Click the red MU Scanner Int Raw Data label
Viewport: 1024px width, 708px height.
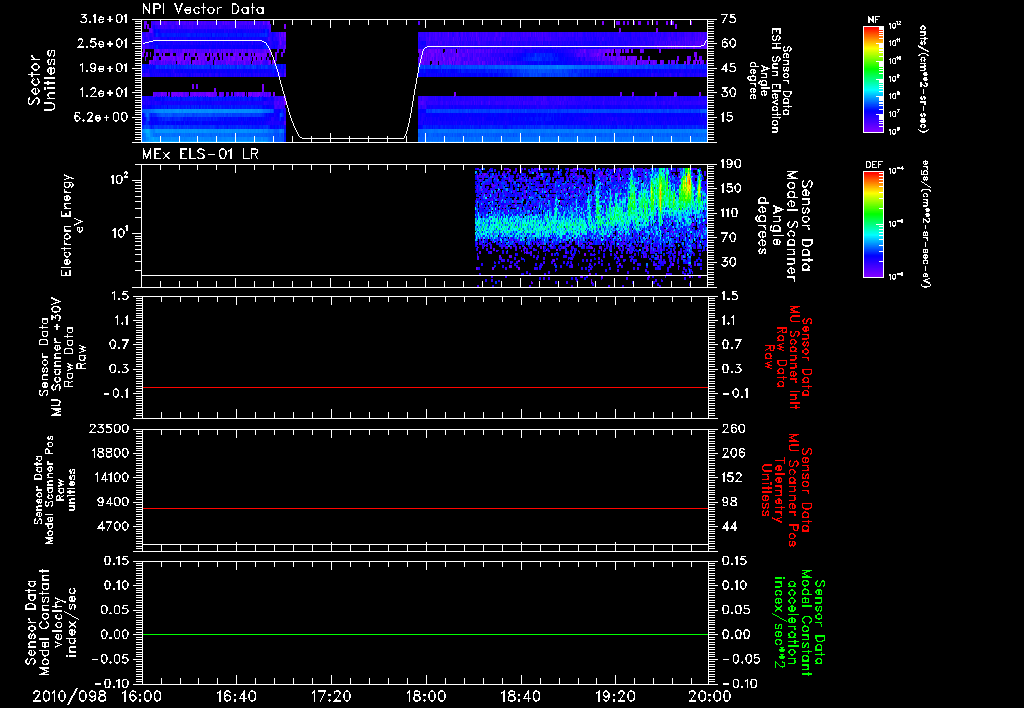(x=787, y=357)
